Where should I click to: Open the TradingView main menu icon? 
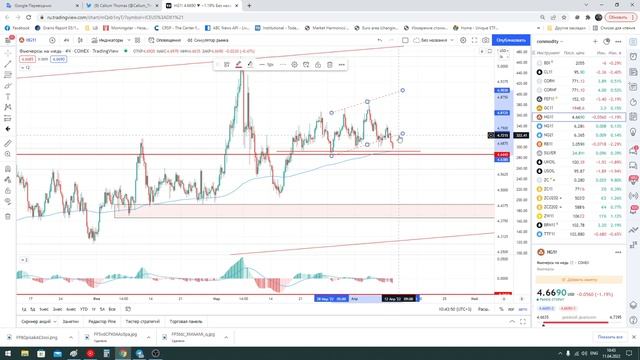click(x=8, y=40)
